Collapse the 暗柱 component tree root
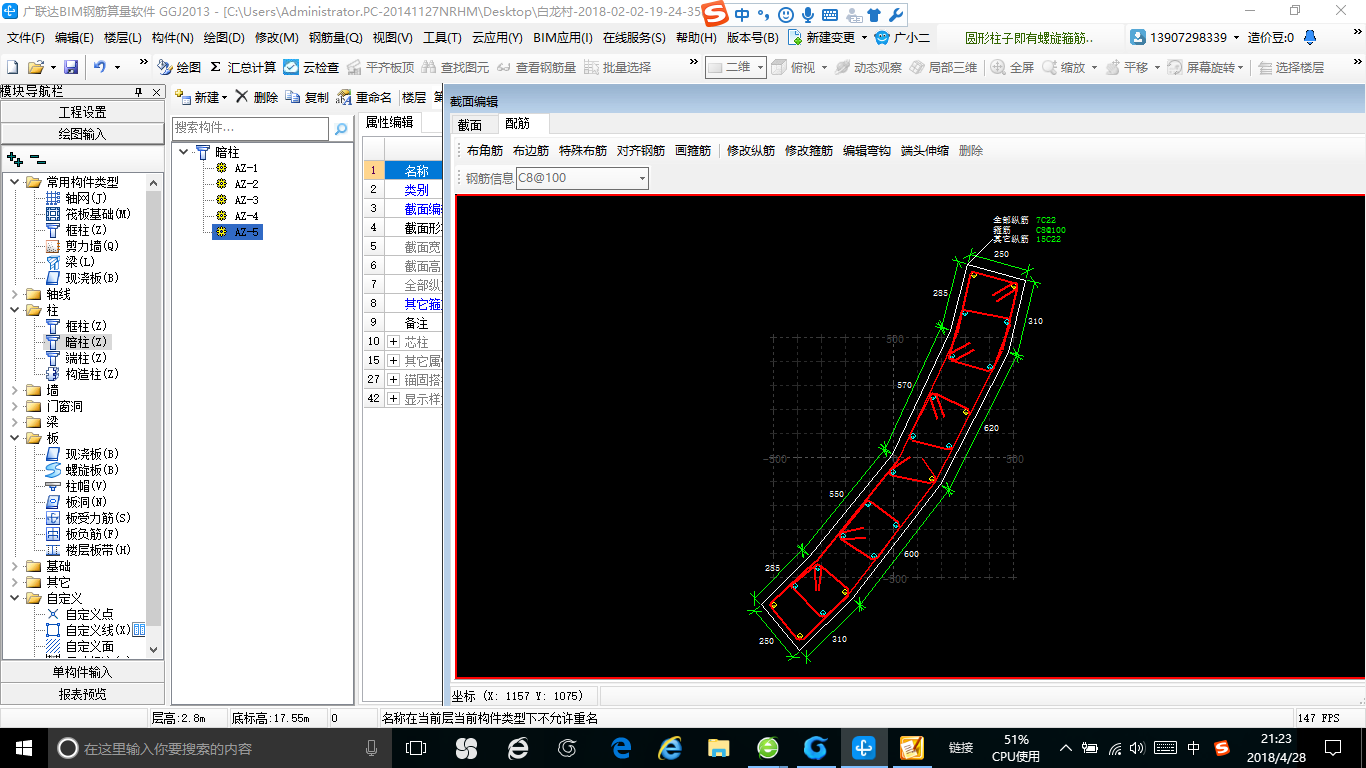This screenshot has width=1366, height=768. [x=184, y=152]
